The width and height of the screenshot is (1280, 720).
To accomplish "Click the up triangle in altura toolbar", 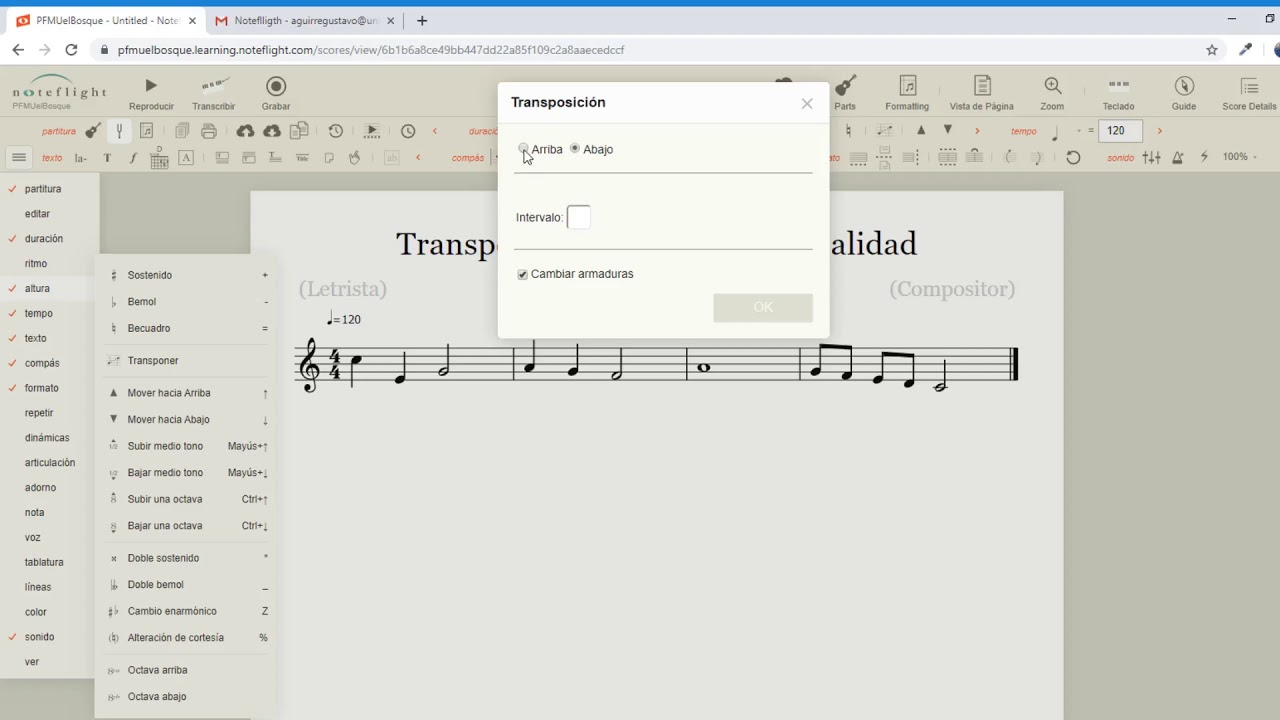I will 921,130.
